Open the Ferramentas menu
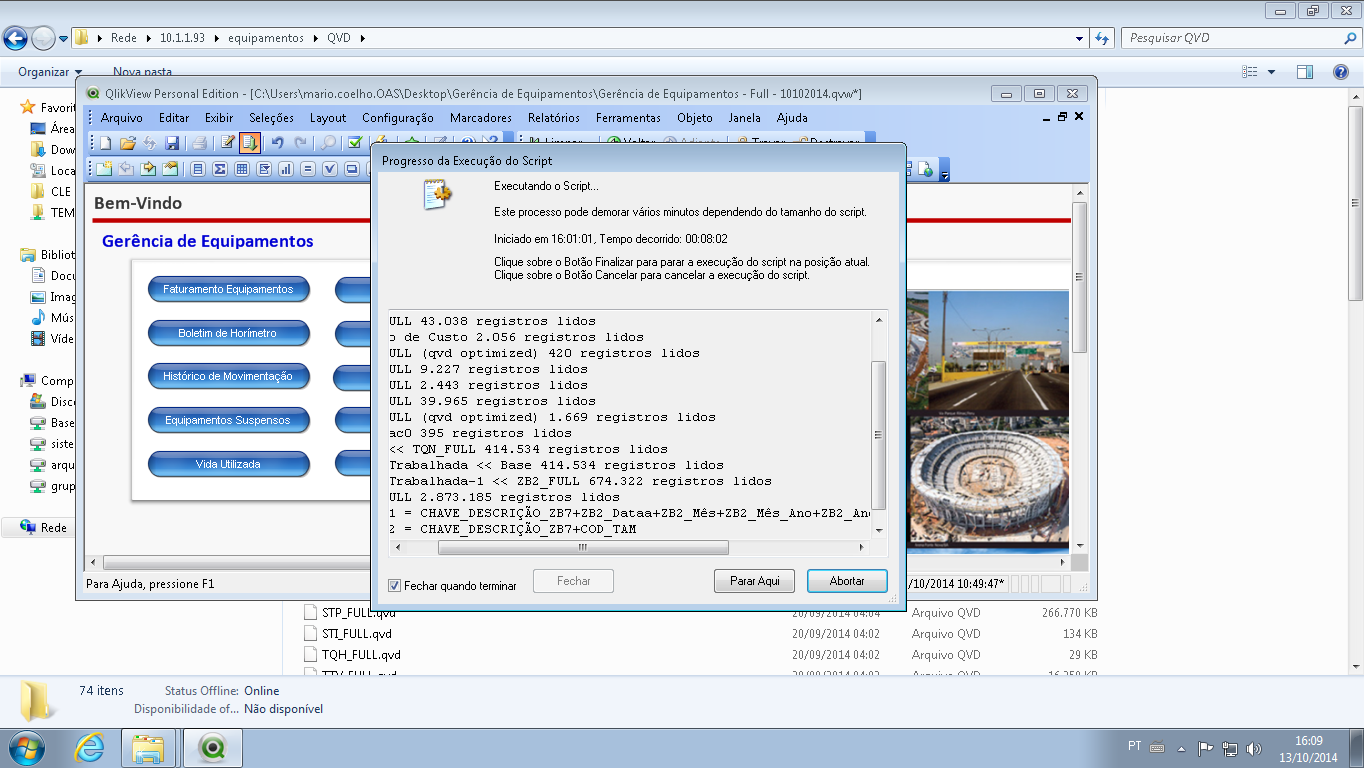The width and height of the screenshot is (1364, 768). [628, 117]
